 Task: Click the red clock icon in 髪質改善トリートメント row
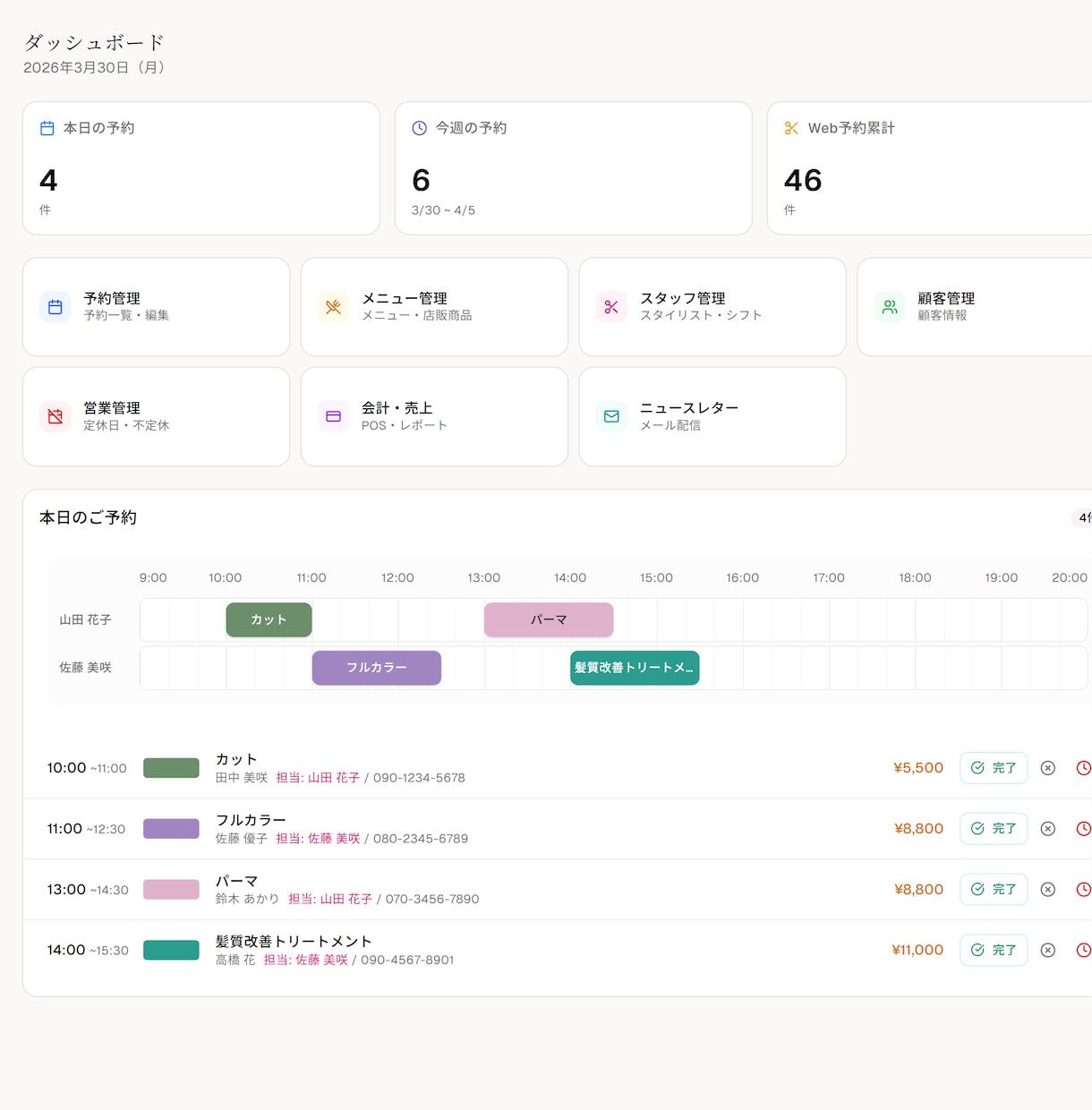[x=1083, y=950]
